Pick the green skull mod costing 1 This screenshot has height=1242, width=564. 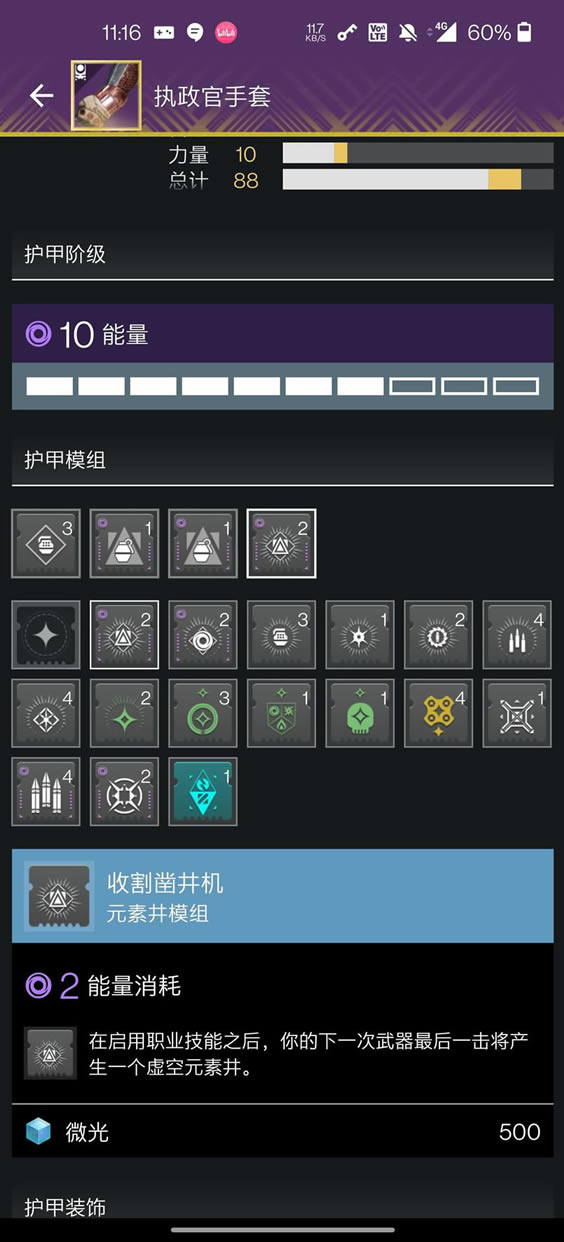coord(360,713)
